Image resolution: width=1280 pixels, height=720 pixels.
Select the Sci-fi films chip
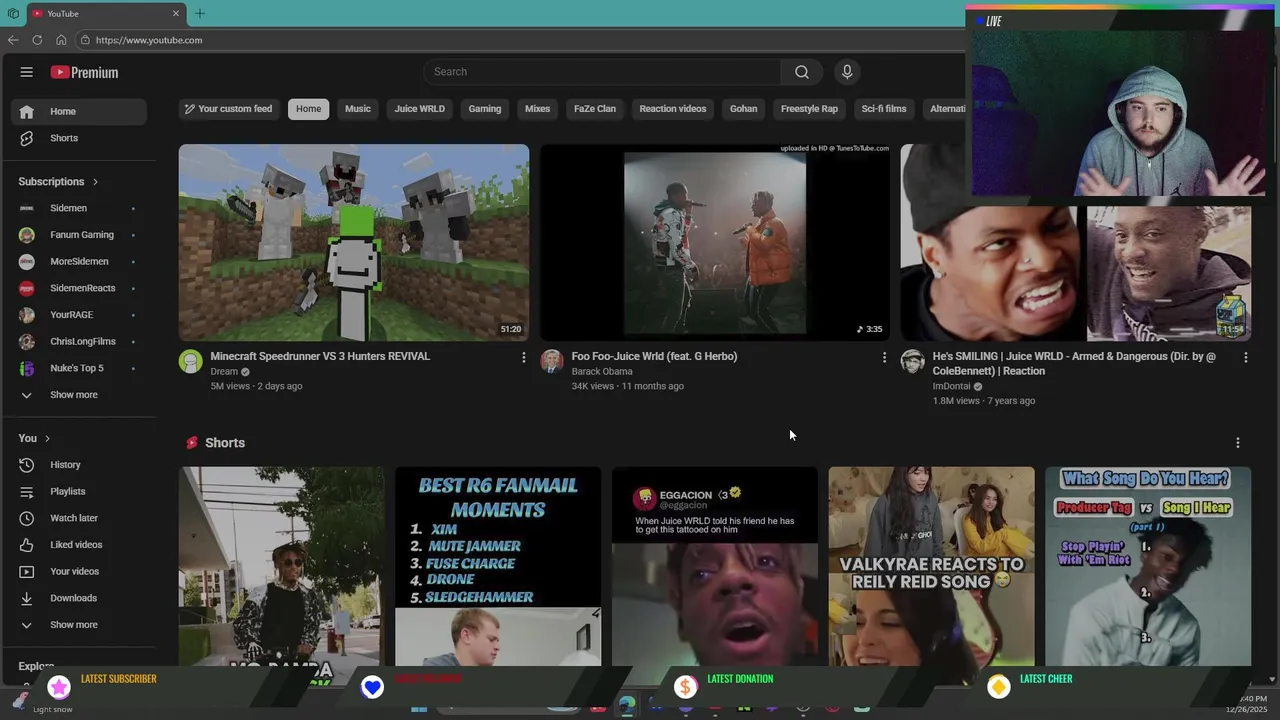[884, 109]
